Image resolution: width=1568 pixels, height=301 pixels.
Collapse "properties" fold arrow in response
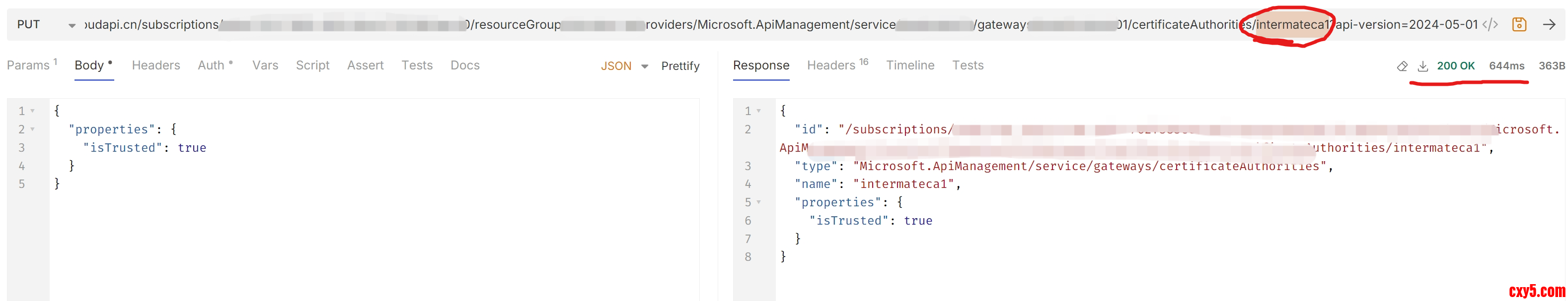pyautogui.click(x=759, y=202)
